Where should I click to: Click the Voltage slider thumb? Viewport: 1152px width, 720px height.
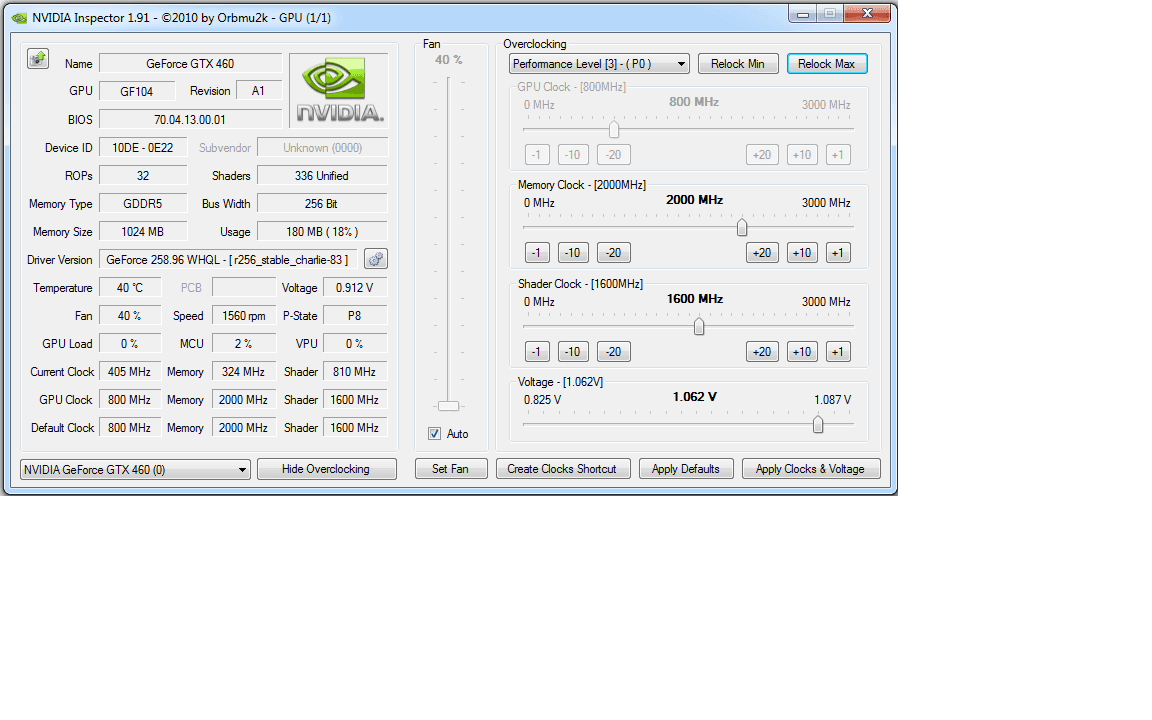pos(818,425)
